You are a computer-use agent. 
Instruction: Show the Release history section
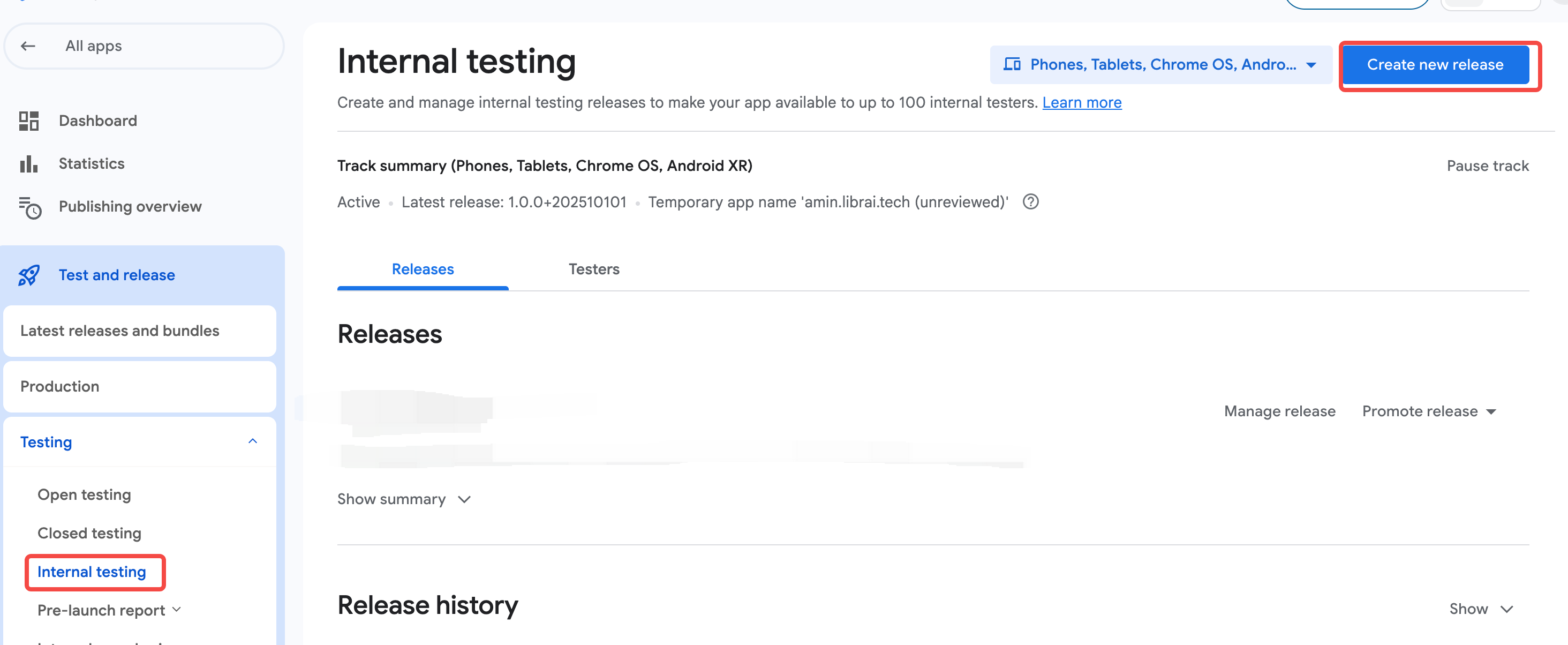click(x=1480, y=609)
